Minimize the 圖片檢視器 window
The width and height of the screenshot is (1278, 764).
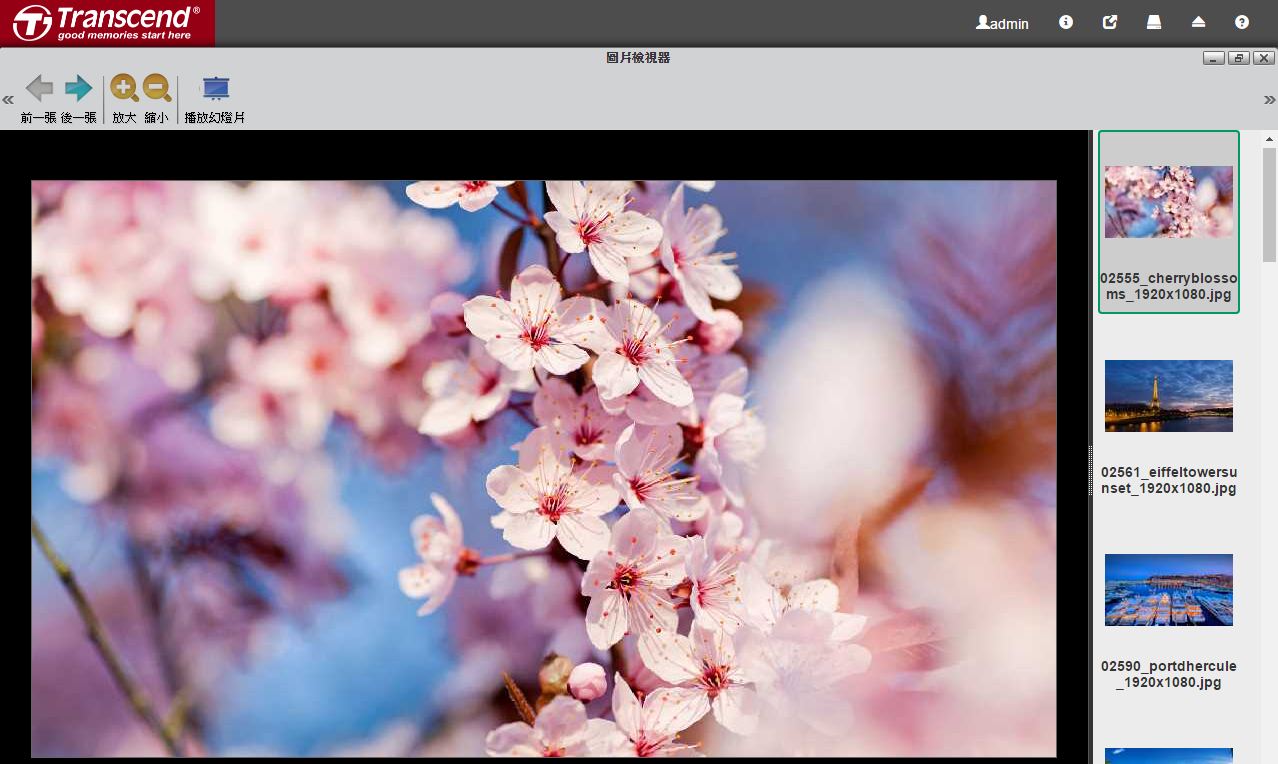(x=1215, y=58)
